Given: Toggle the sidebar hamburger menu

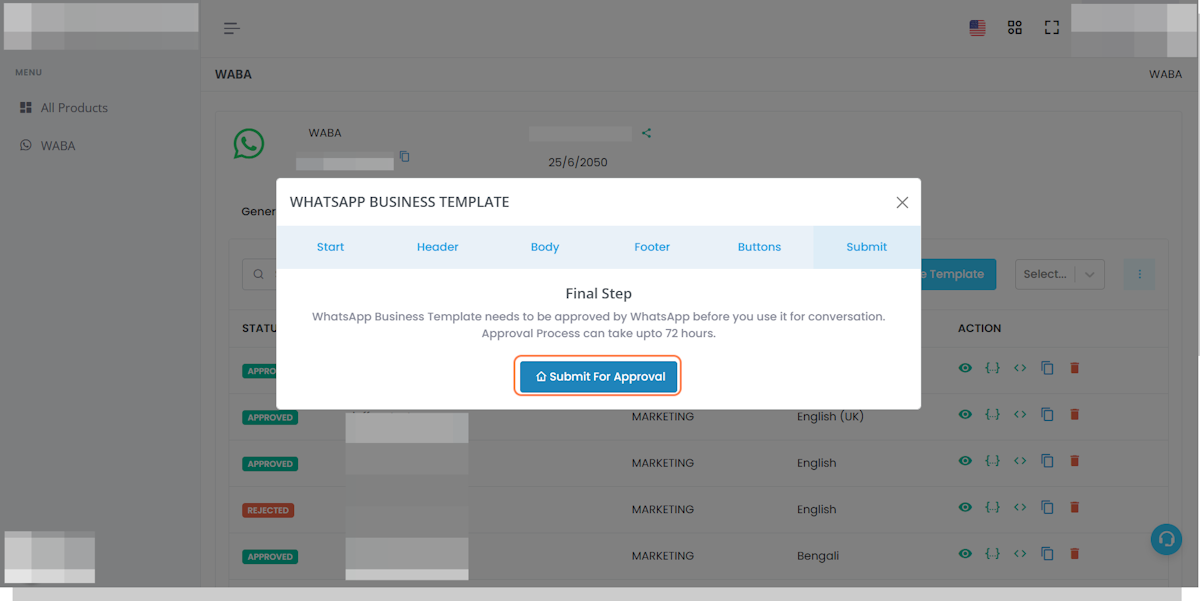Looking at the screenshot, I should 232,28.
